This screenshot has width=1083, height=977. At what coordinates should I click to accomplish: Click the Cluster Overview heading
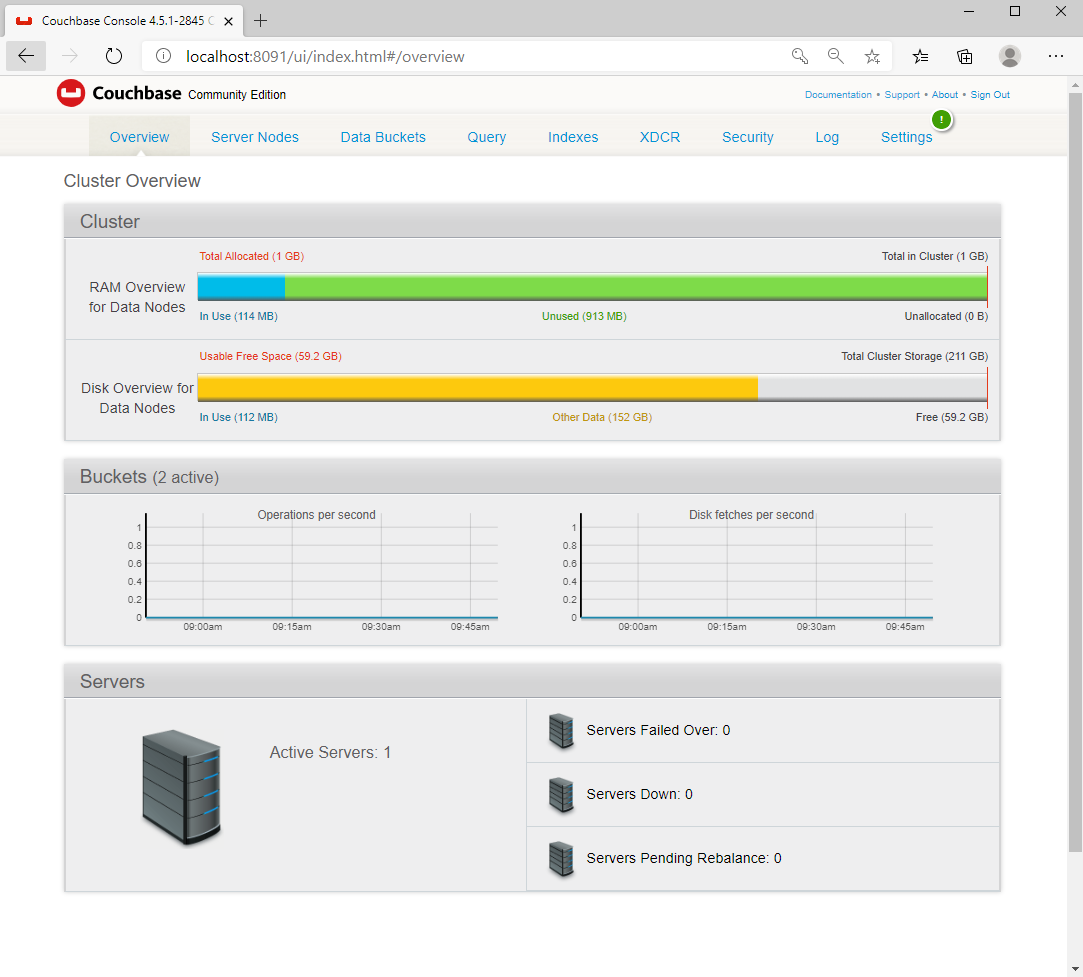click(132, 181)
